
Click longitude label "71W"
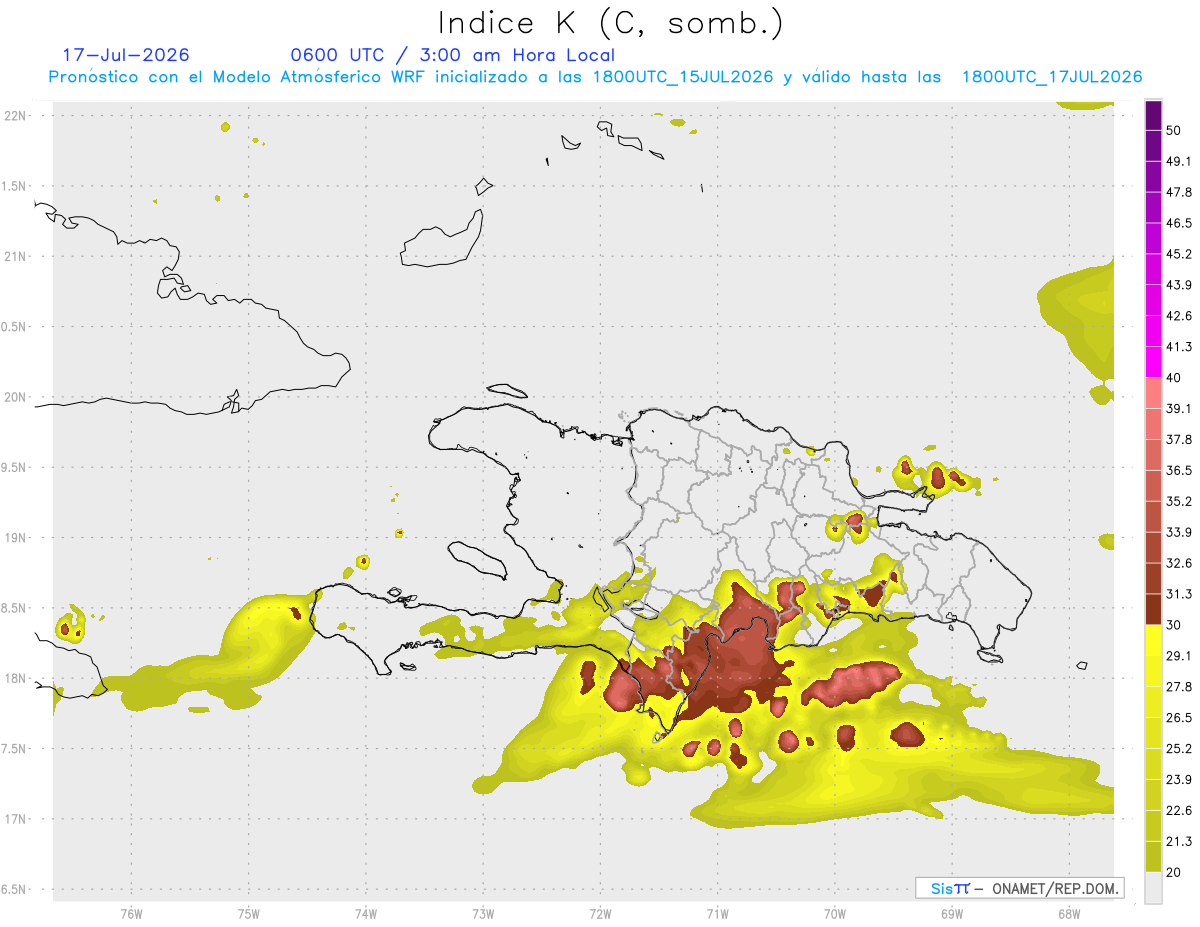click(717, 913)
